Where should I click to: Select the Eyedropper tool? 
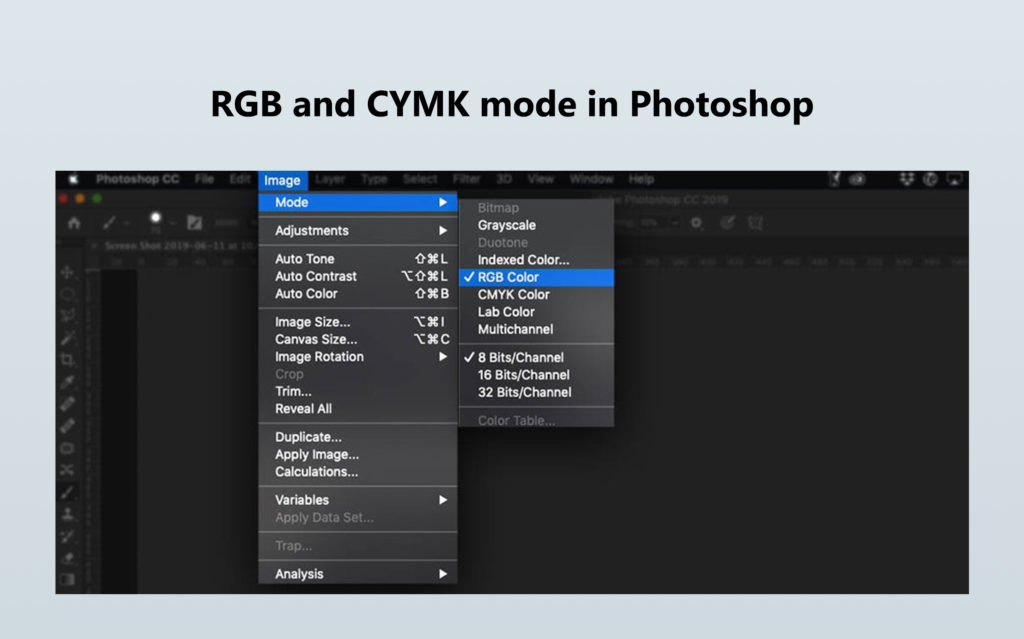(67, 382)
